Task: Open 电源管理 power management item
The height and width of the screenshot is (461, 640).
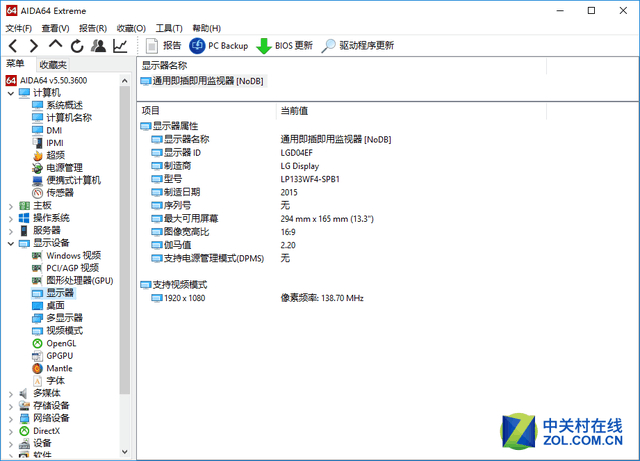Action: [58, 168]
